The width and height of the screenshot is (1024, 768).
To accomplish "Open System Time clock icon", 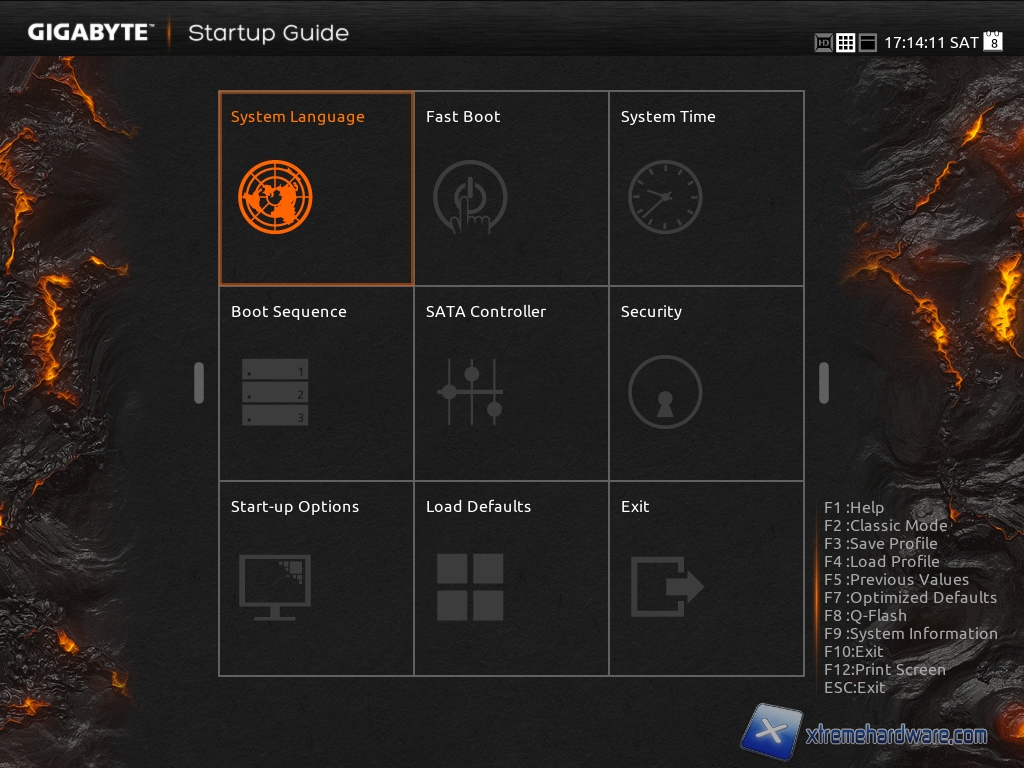I will (x=665, y=197).
